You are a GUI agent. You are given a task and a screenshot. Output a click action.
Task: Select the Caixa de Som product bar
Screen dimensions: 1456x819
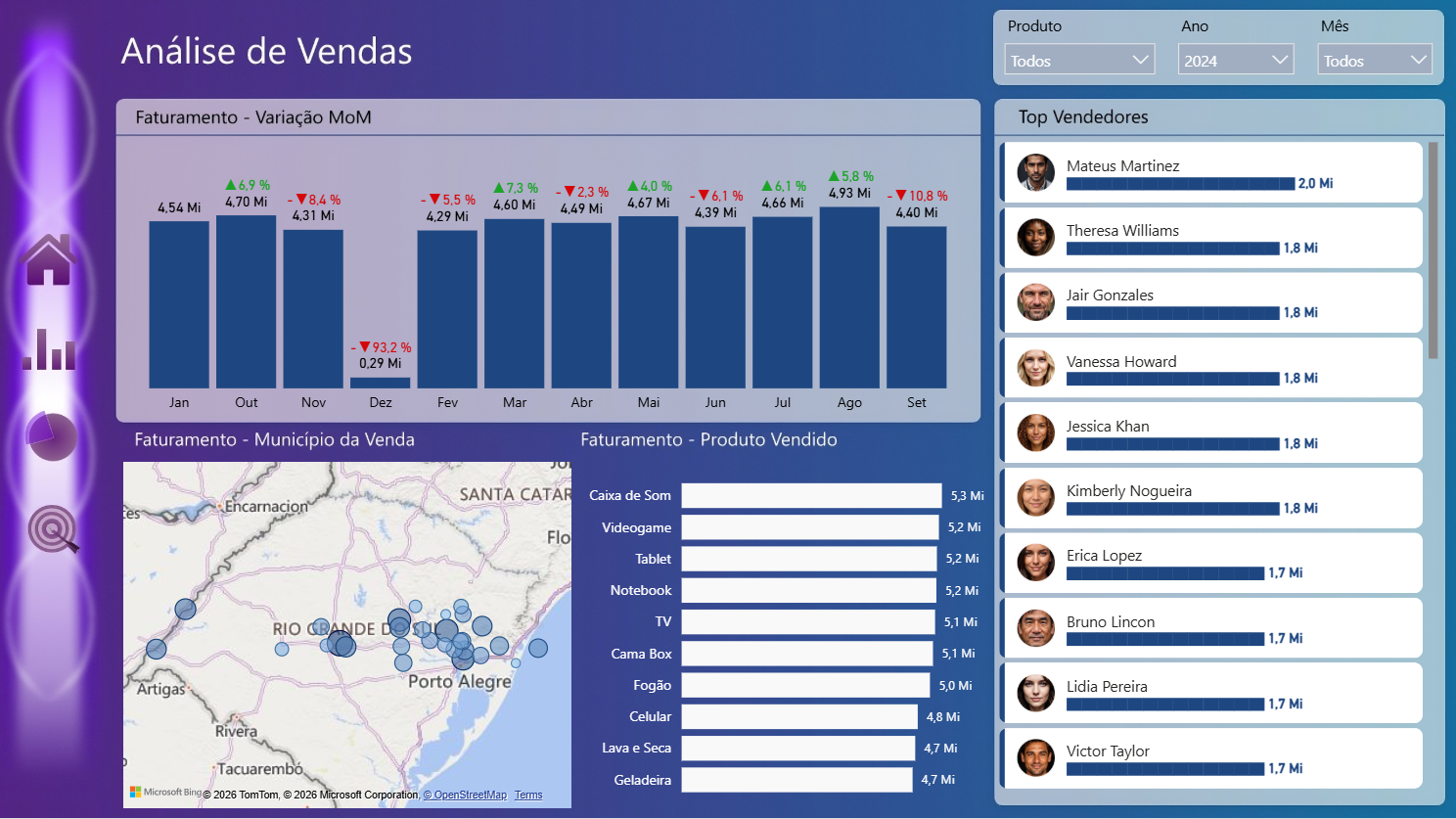click(x=811, y=495)
